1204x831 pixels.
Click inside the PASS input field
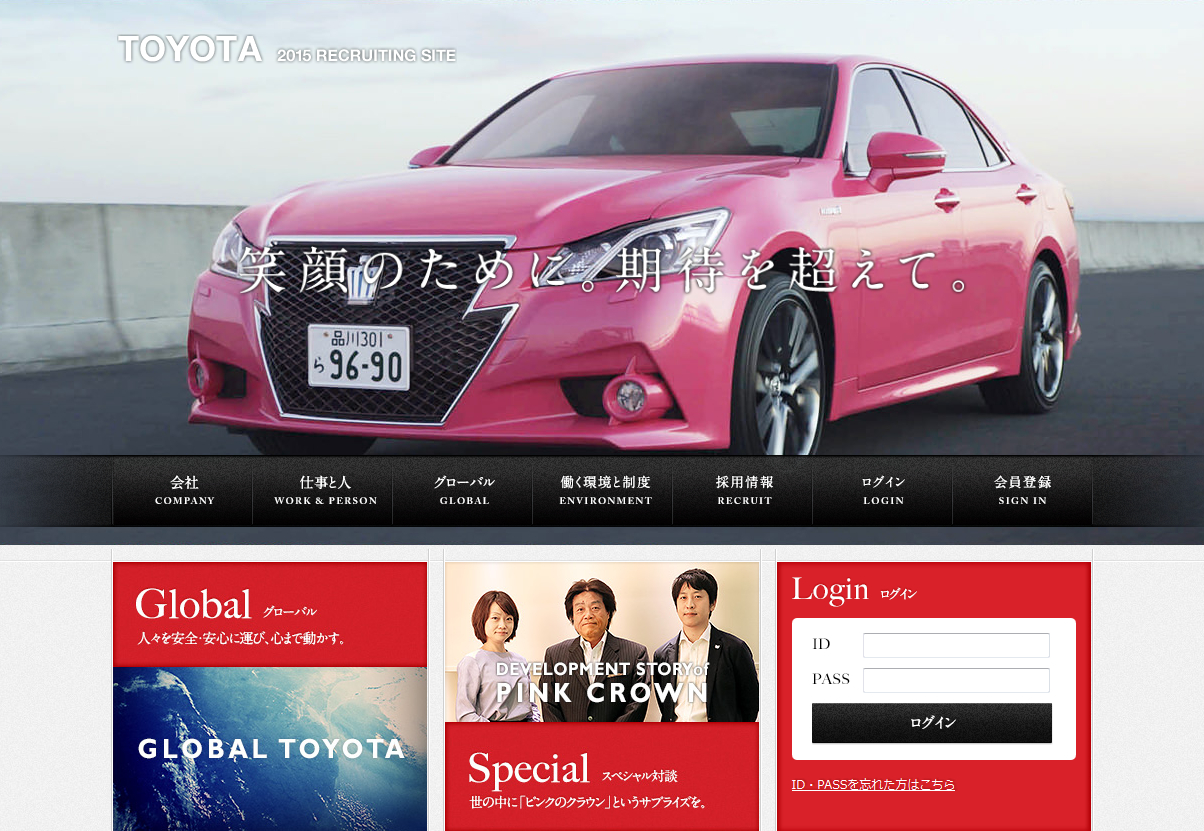point(955,679)
